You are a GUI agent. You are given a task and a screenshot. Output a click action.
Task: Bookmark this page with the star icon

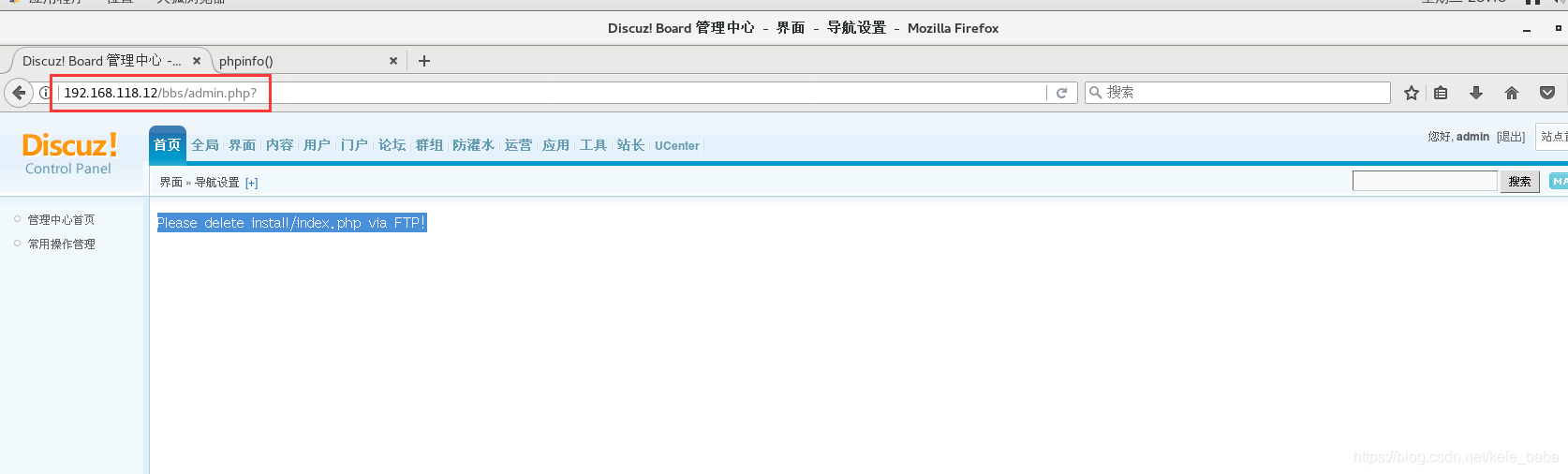pyautogui.click(x=1412, y=93)
